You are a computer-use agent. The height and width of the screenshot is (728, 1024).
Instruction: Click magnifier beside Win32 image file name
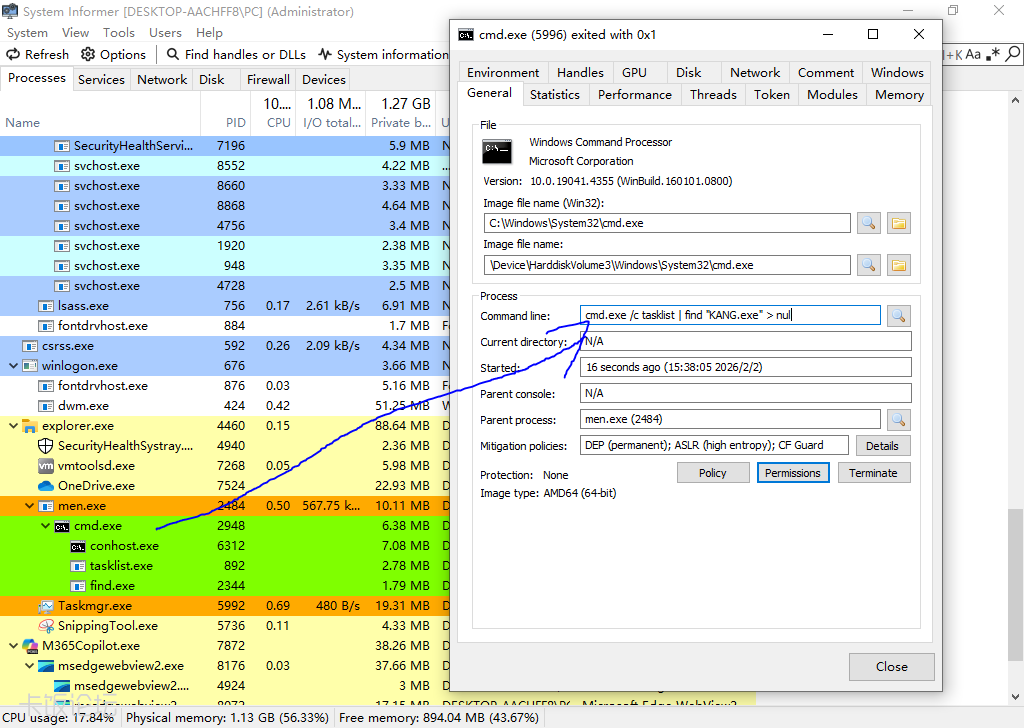pos(868,223)
